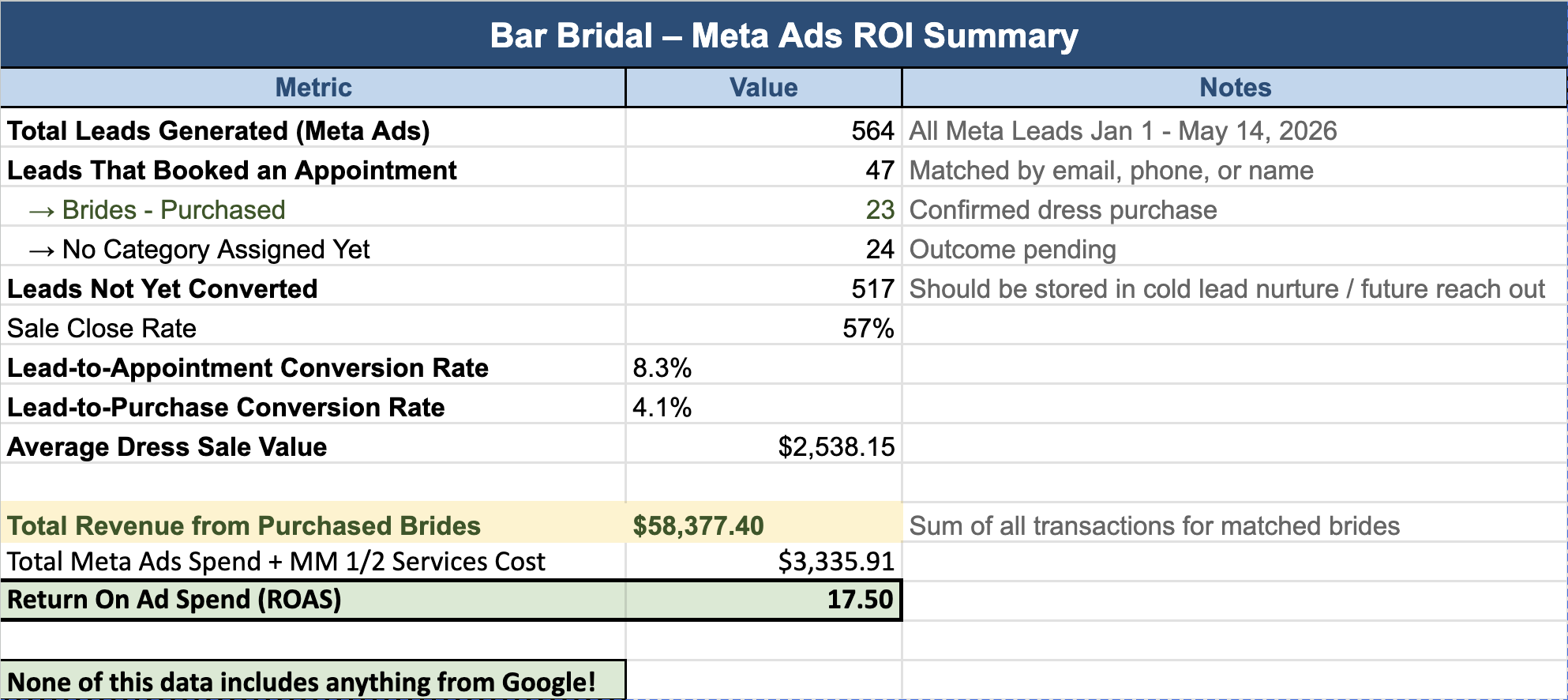Click the "Notes" column header
Screen dimensions: 1568x700
click(1235, 88)
